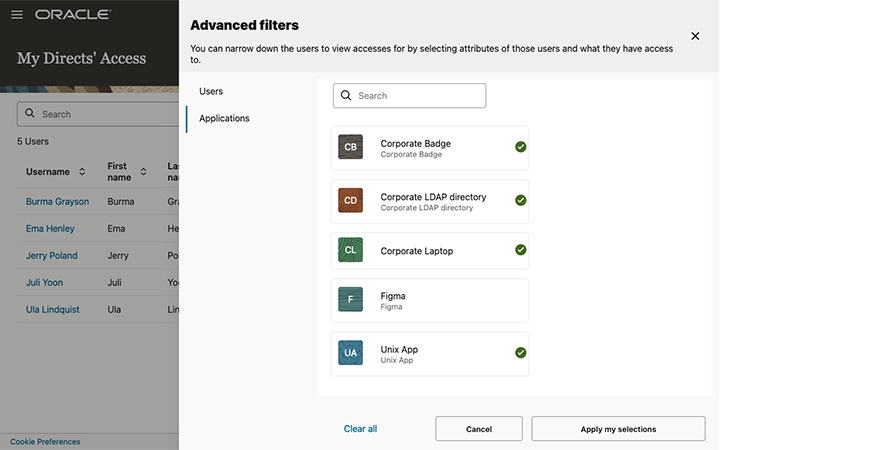Switch to the Users filter tab
Image resolution: width=888 pixels, height=450 pixels.
pos(211,91)
